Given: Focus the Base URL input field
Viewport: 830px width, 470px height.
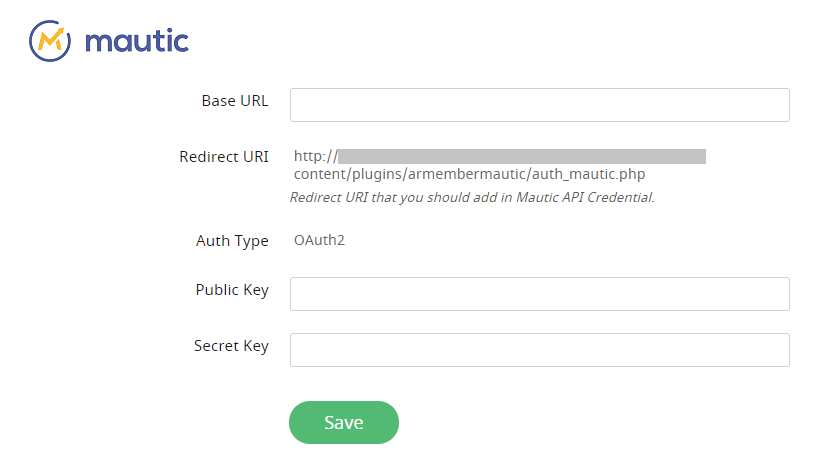Looking at the screenshot, I should click(539, 105).
